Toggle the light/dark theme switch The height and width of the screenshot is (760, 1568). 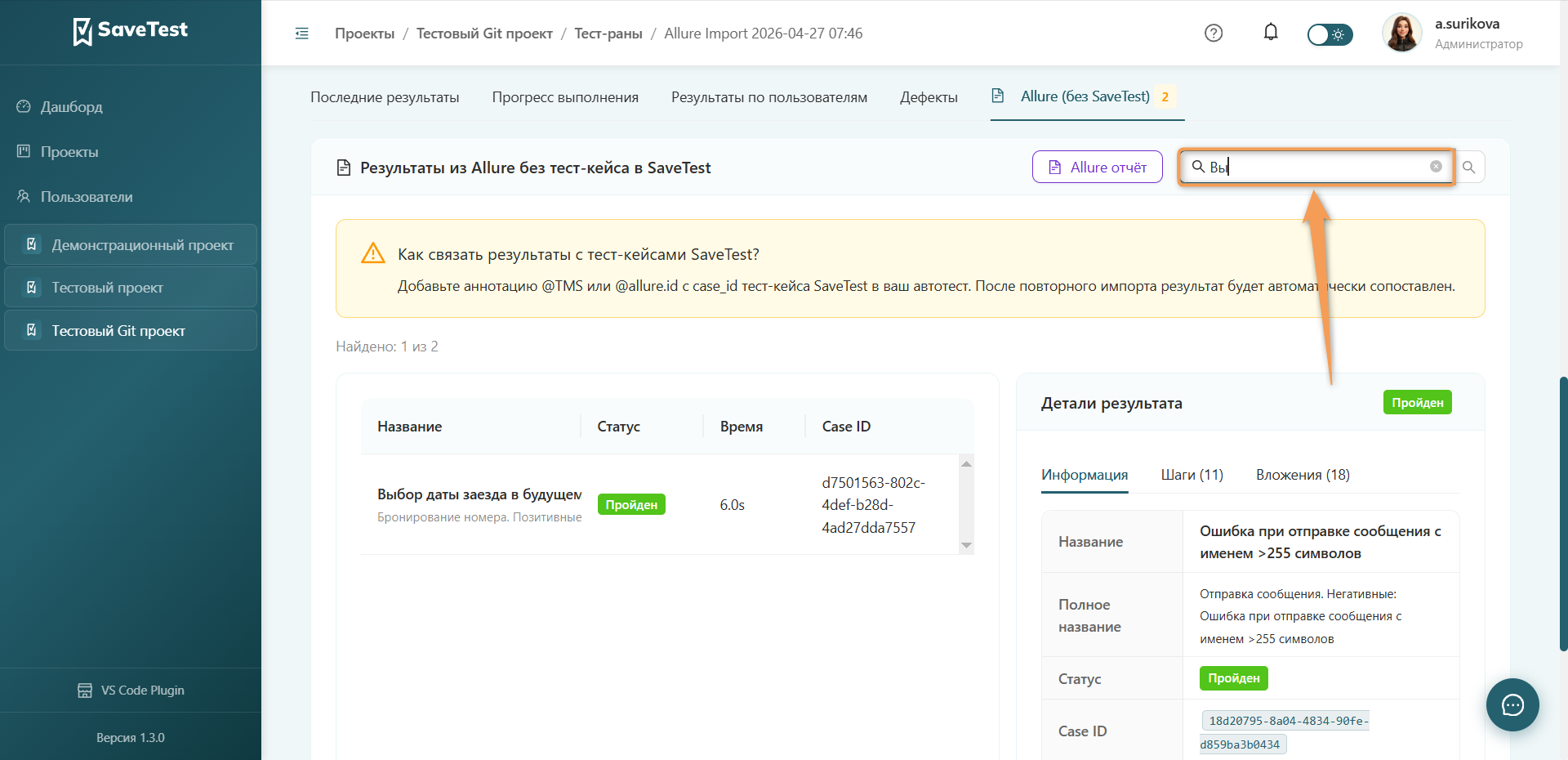tap(1330, 34)
